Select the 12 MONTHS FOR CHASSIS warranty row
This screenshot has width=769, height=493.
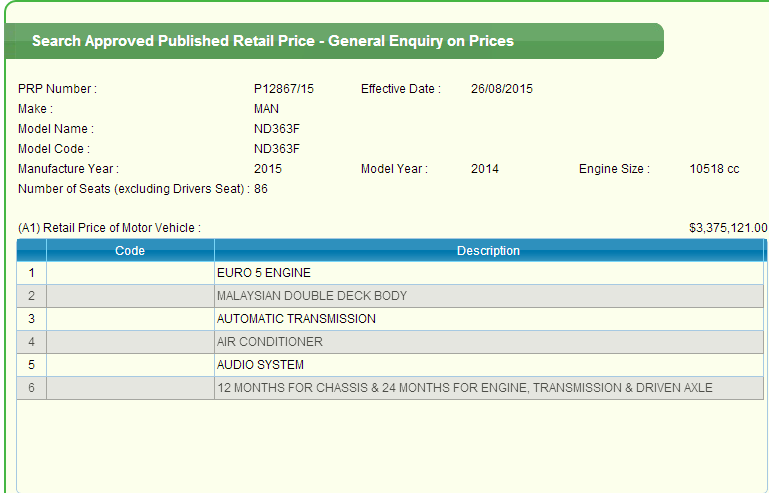[390, 388]
